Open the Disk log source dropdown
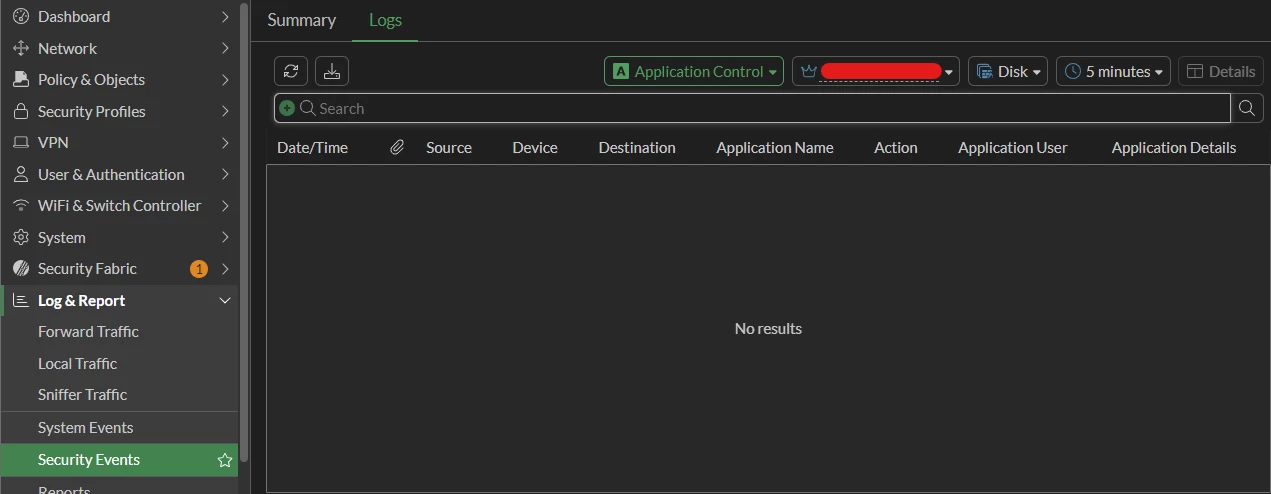The width and height of the screenshot is (1271, 494). (1008, 71)
